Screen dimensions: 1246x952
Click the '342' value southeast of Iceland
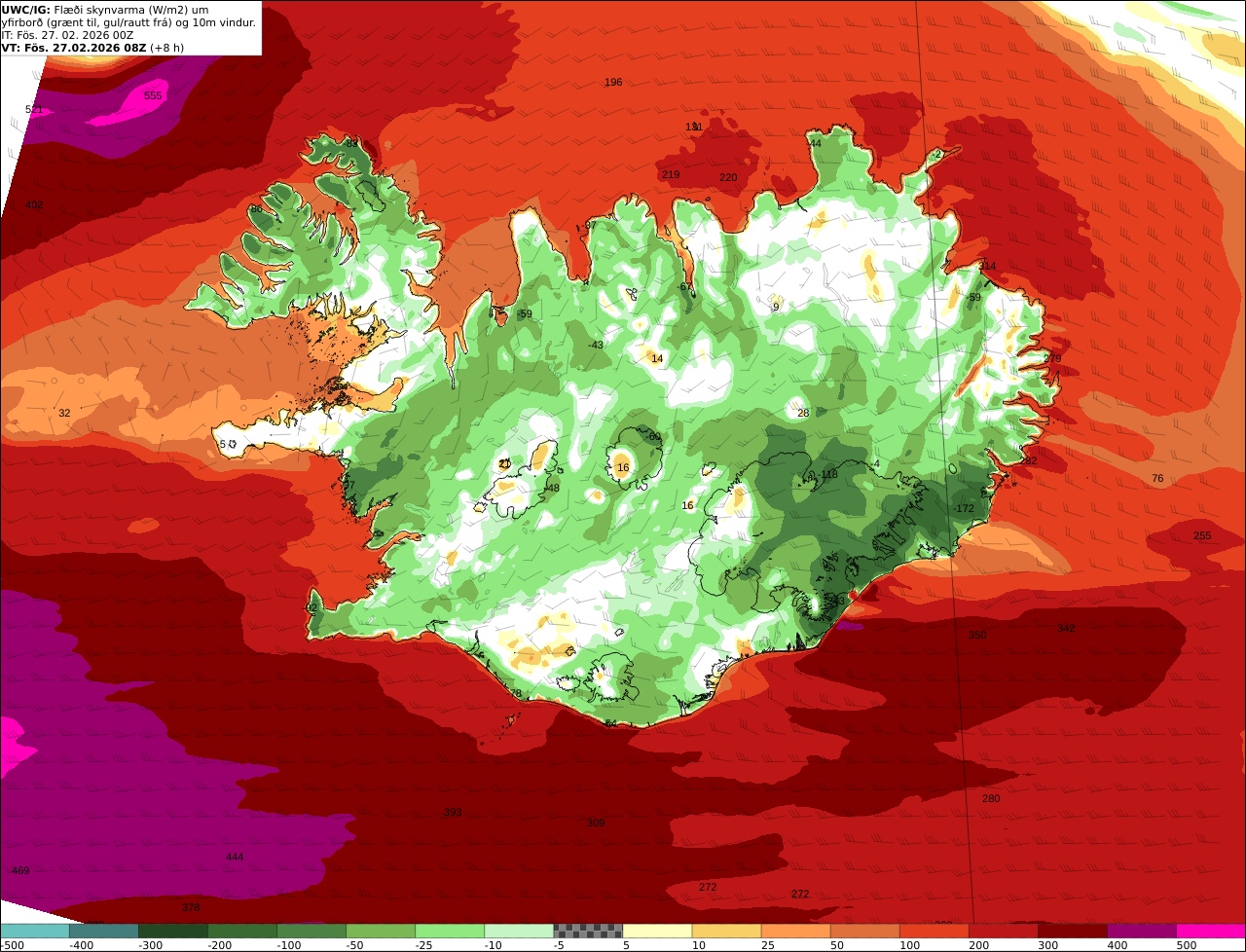pos(1066,628)
